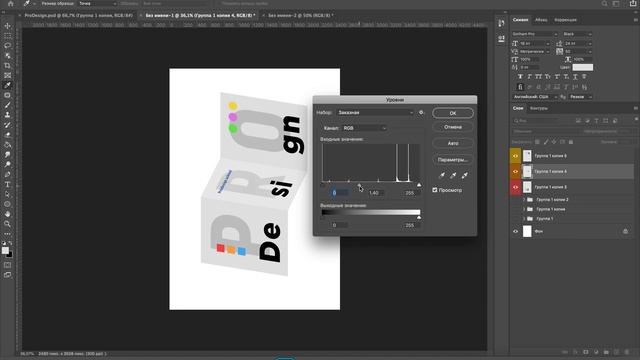The image size is (640, 360).
Task: Select the Clone Stamp tool
Action: [7, 115]
